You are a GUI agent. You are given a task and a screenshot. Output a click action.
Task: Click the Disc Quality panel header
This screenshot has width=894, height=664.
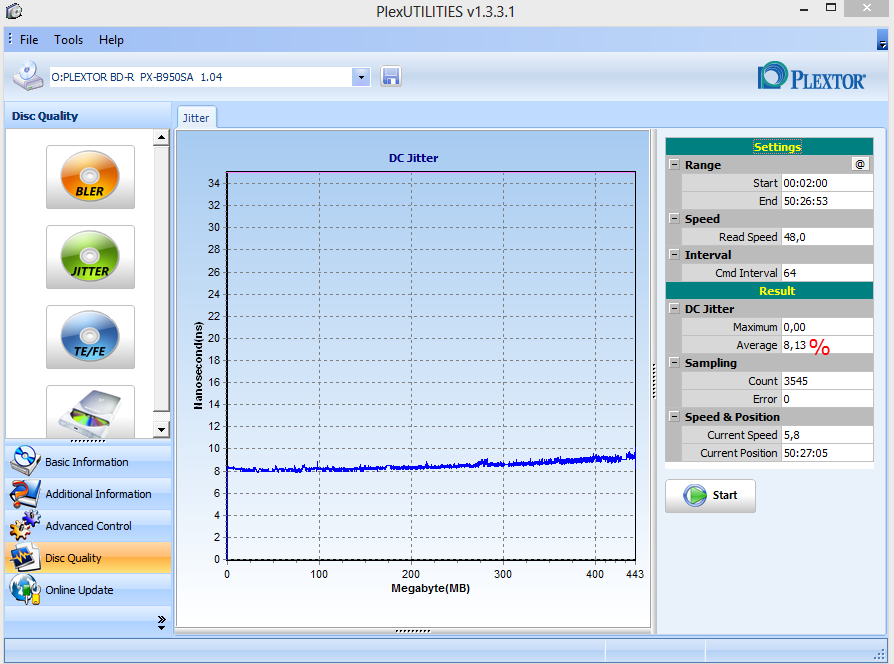click(x=88, y=116)
